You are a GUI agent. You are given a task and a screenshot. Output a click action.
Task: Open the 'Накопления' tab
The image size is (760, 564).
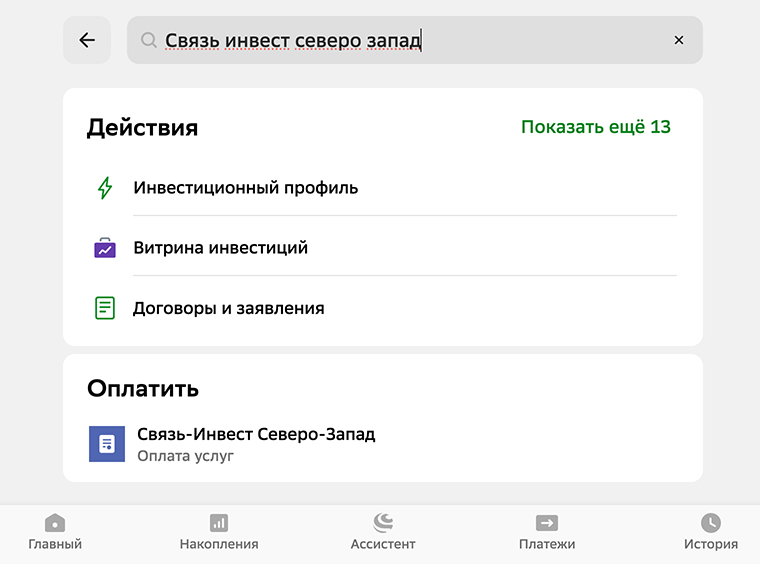[x=219, y=532]
